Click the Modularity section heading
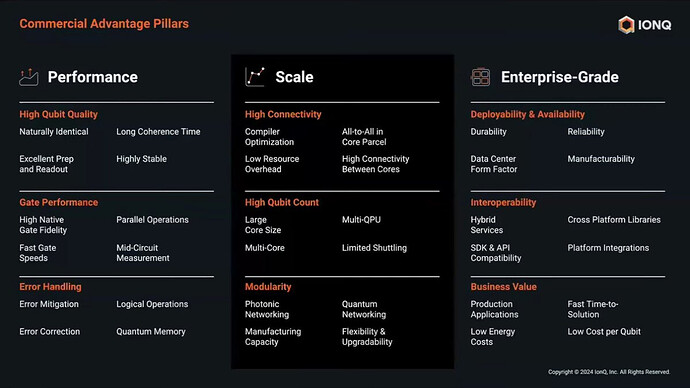Image resolution: width=690 pixels, height=388 pixels. tap(268, 287)
